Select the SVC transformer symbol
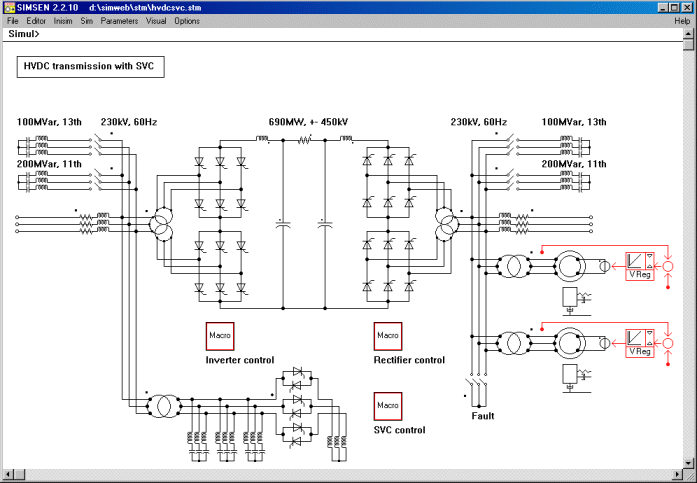697x483 pixels. [160, 406]
